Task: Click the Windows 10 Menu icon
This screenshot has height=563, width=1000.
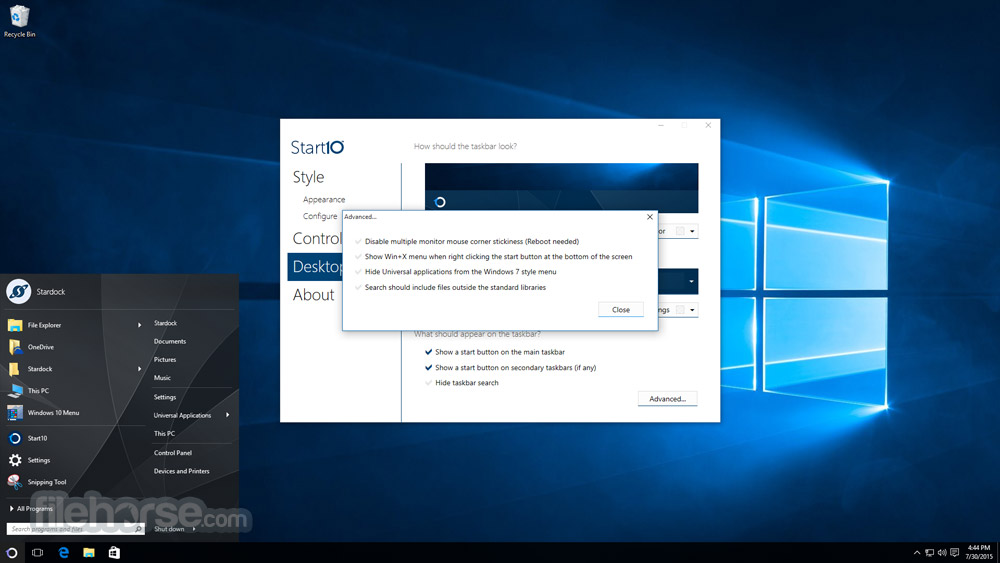Action: click(15, 413)
